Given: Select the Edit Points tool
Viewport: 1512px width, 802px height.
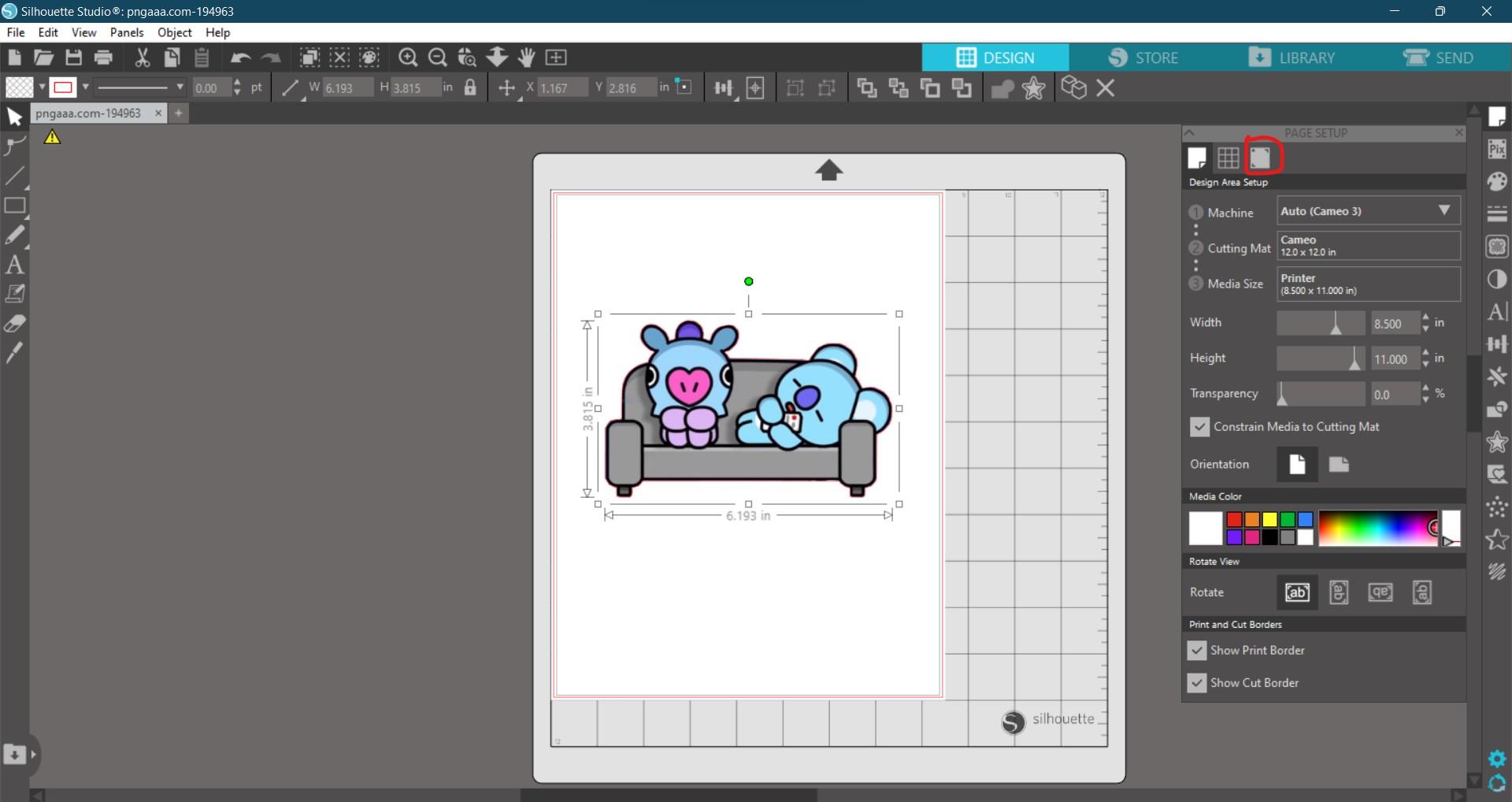Looking at the screenshot, I should [x=15, y=146].
